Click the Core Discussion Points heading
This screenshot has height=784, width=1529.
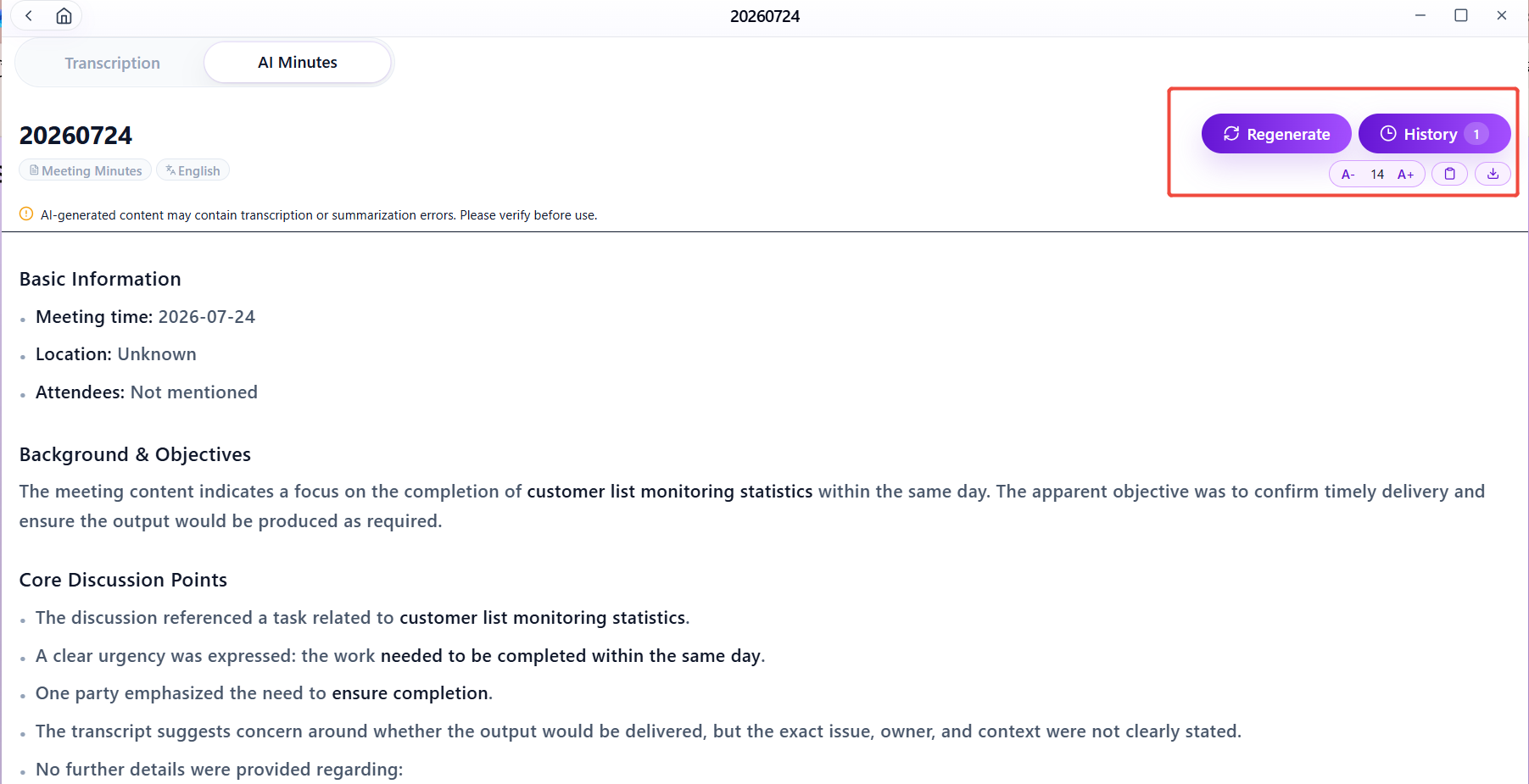click(123, 580)
